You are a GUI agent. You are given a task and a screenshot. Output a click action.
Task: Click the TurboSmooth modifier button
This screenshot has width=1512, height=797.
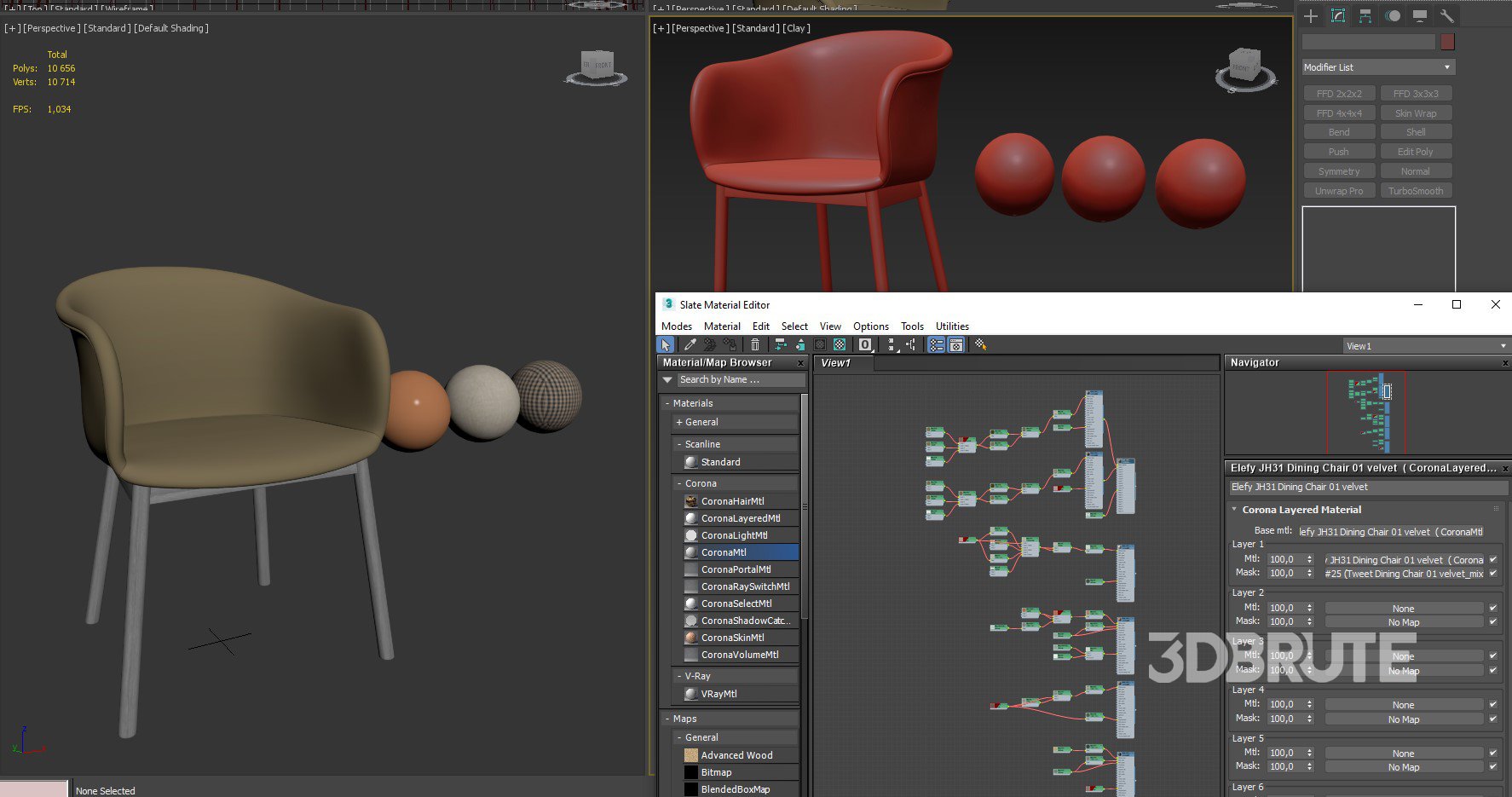(x=1416, y=191)
